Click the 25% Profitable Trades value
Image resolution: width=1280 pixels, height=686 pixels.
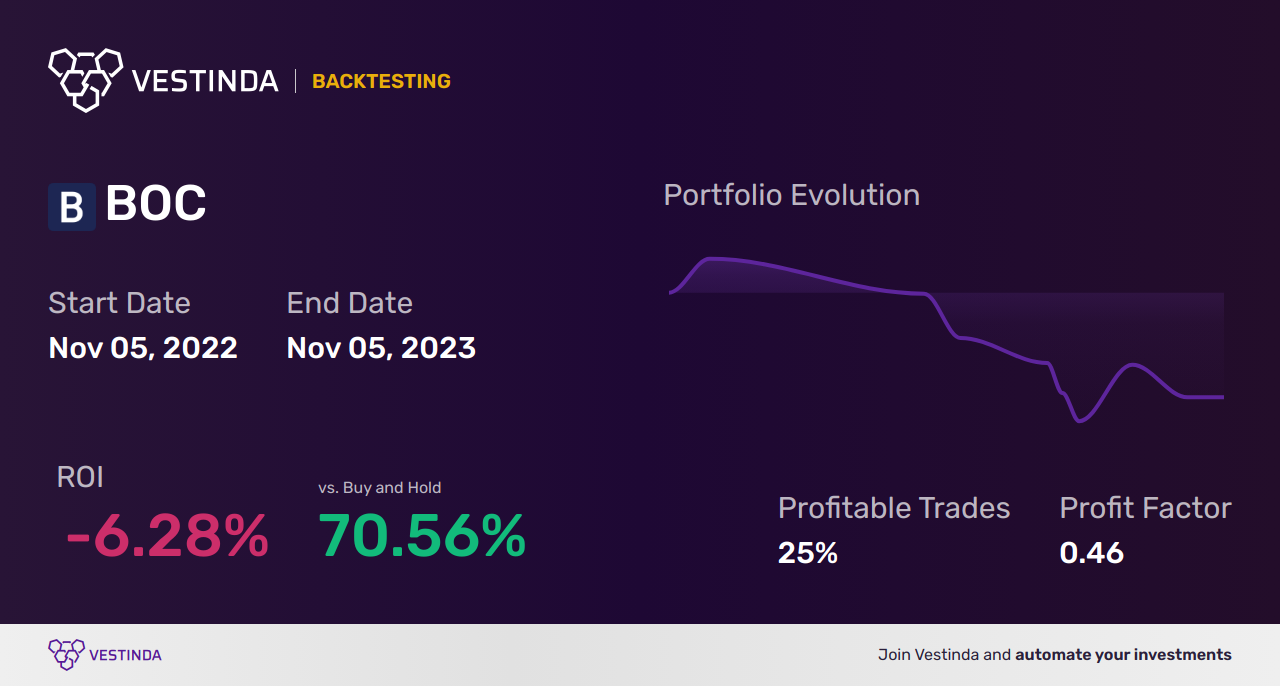[x=808, y=552]
